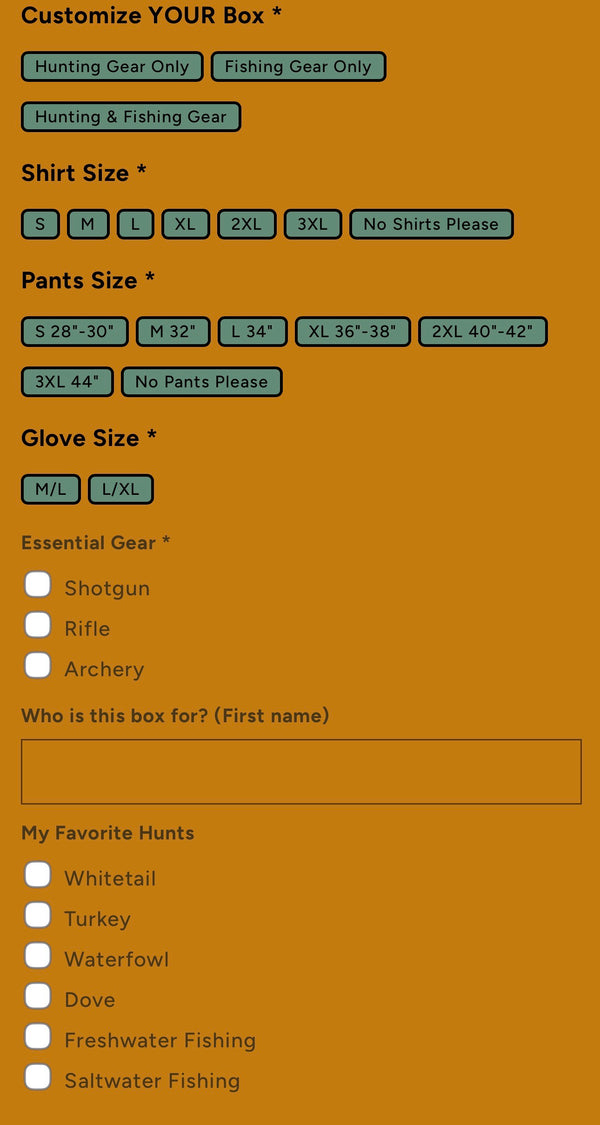Choose XL shirt size

coord(185,224)
